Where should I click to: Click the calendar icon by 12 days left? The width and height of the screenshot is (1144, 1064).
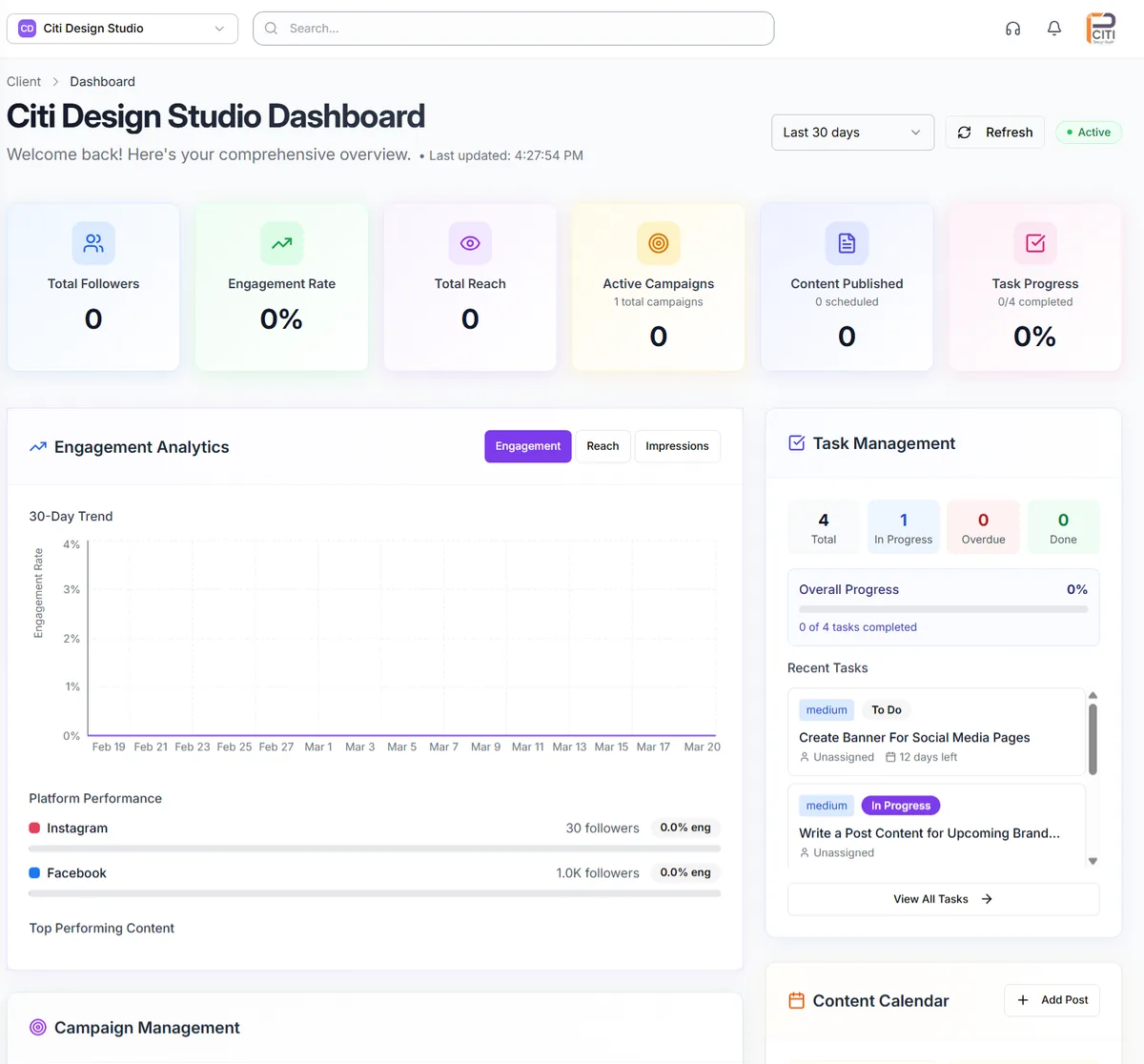click(890, 757)
